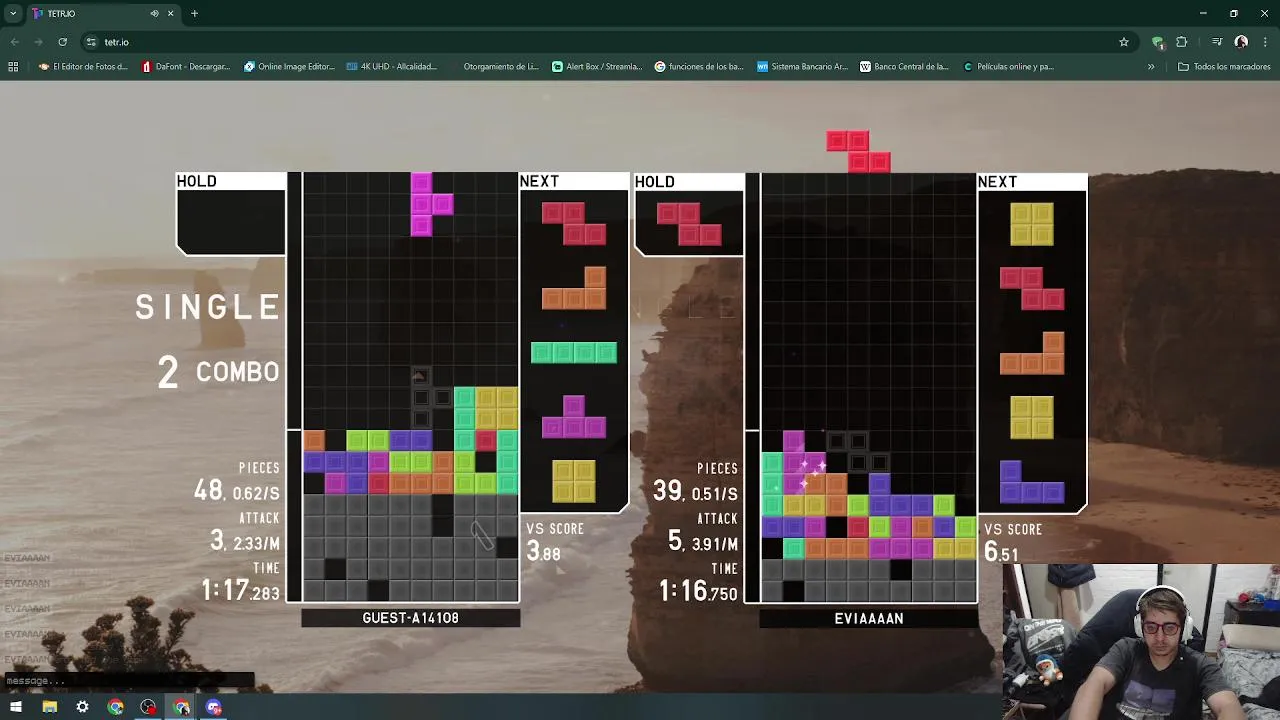Click the 'SINGLE' clear text
Image resolution: width=1280 pixels, height=720 pixels.
208,307
